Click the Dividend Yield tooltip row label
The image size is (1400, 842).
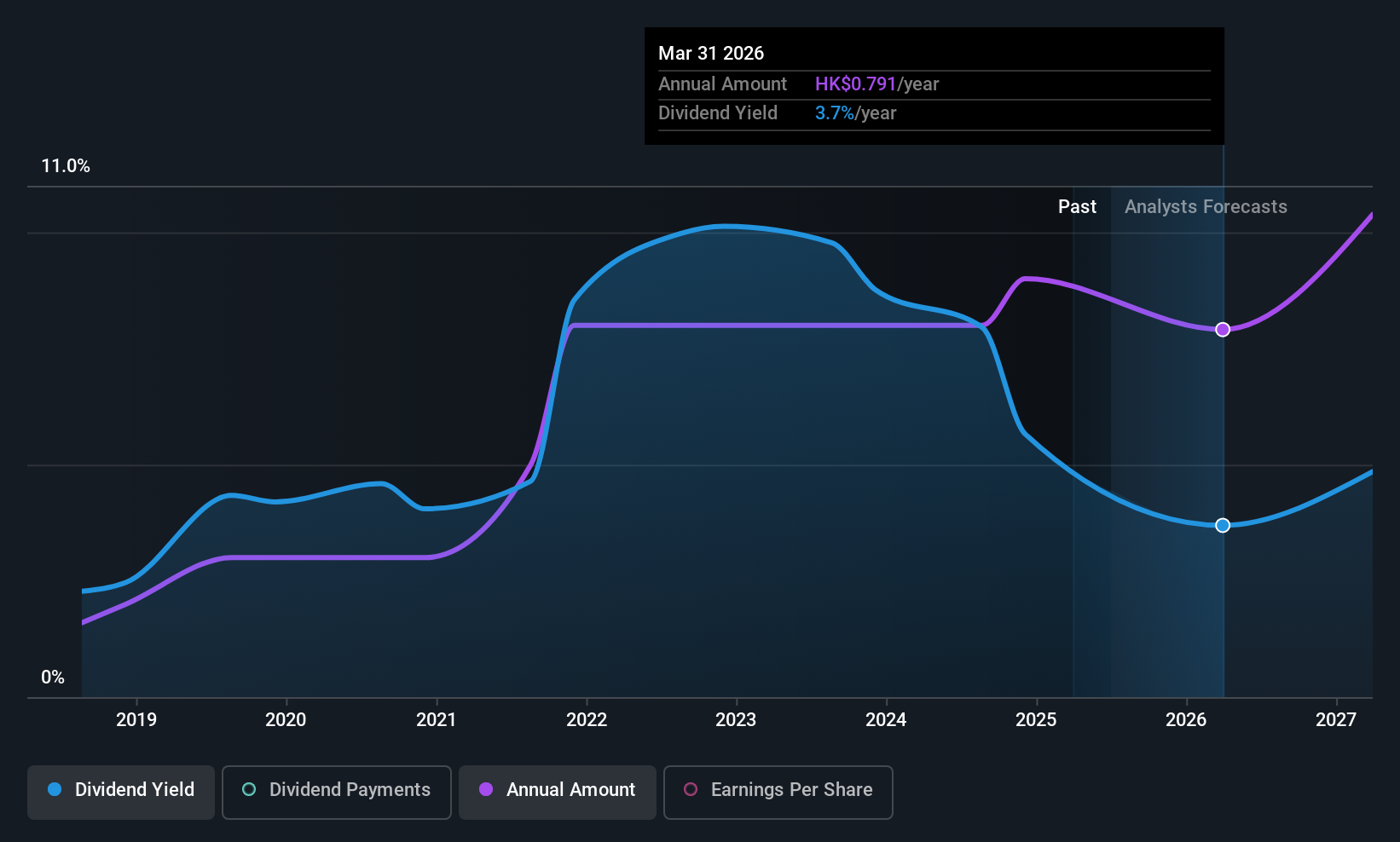point(718,113)
